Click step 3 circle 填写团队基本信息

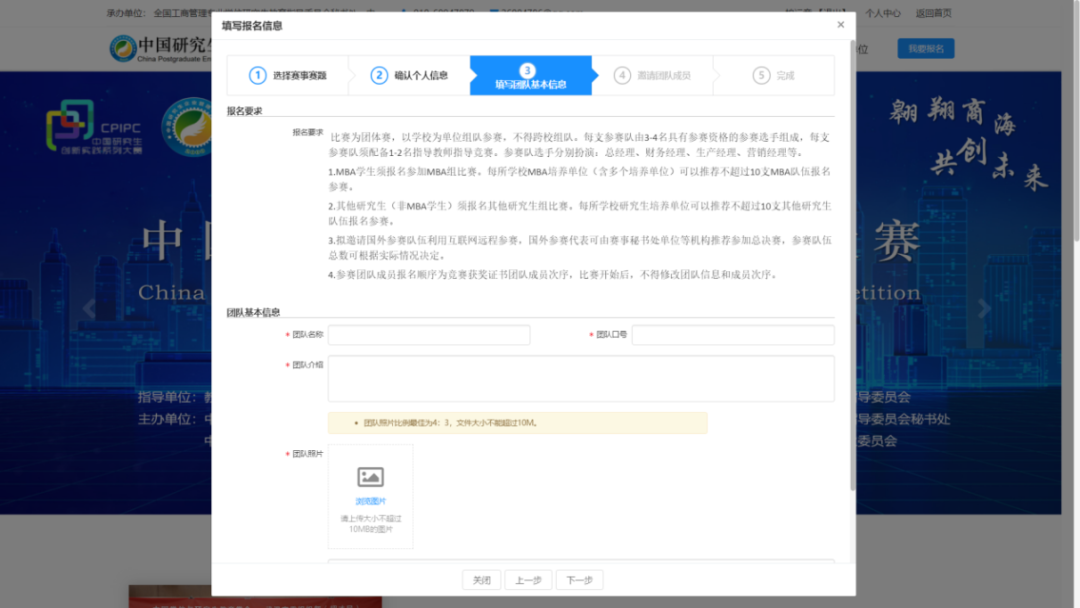tap(529, 70)
